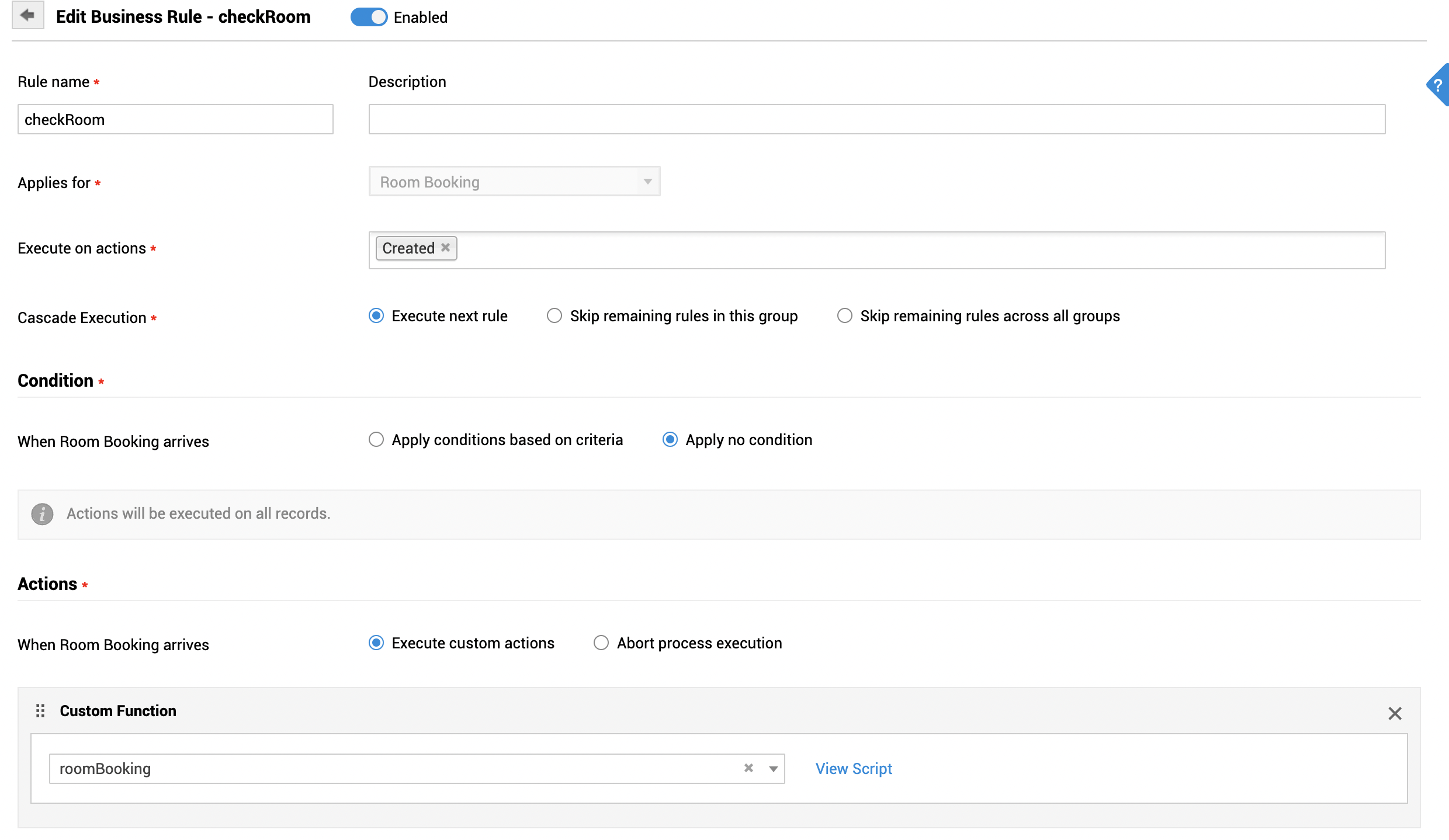This screenshot has height=840, width=1449.
Task: Toggle the Enabled switch off
Action: (369, 18)
